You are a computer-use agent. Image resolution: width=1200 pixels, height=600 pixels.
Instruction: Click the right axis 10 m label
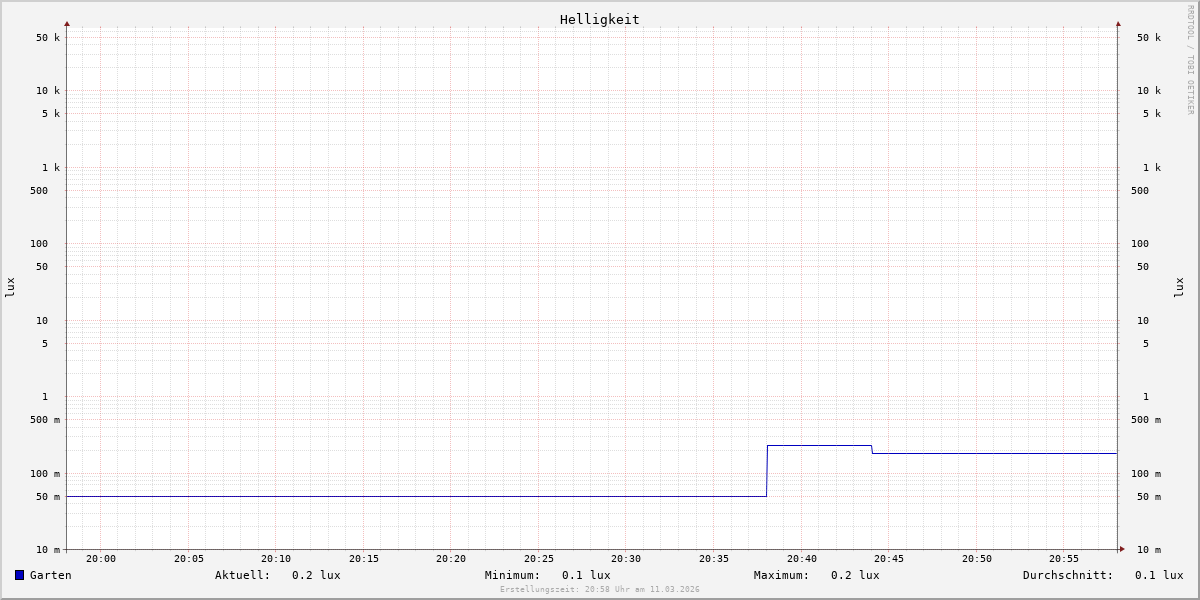(1149, 550)
